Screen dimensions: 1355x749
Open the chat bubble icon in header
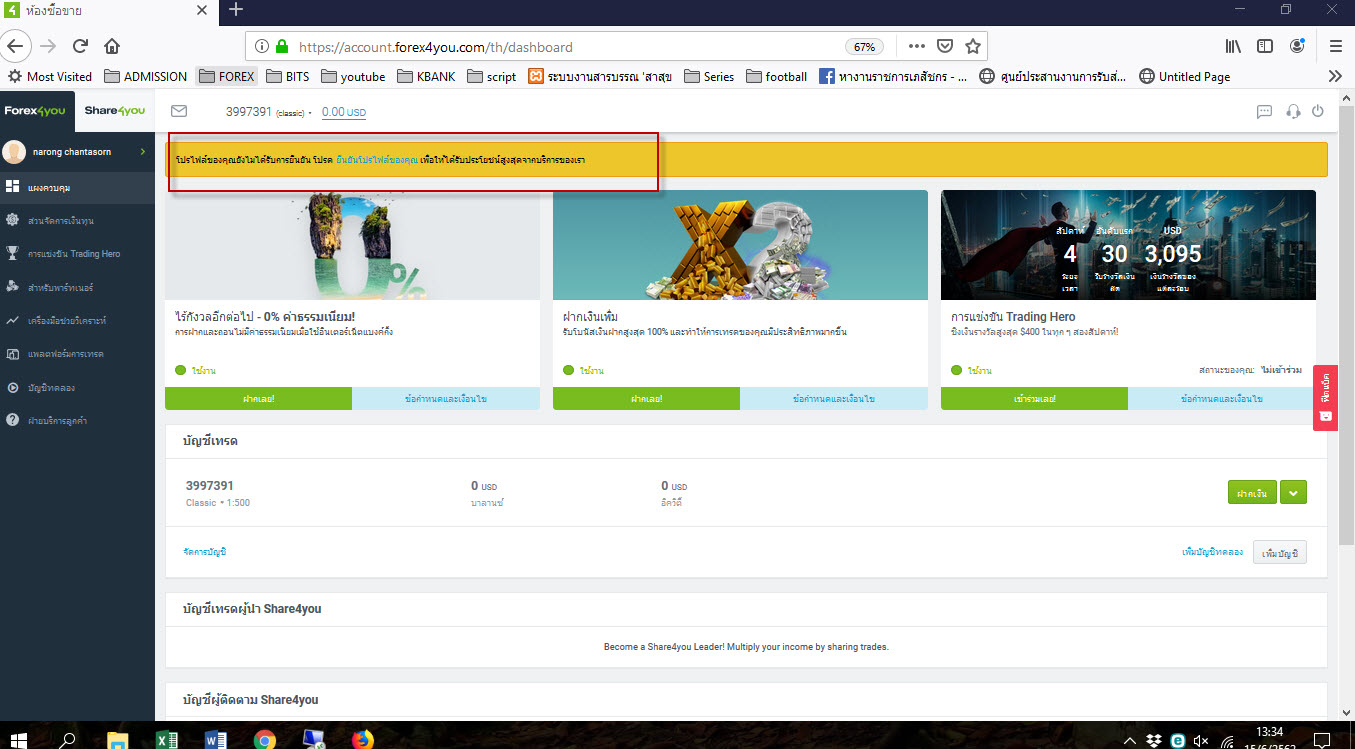1264,112
